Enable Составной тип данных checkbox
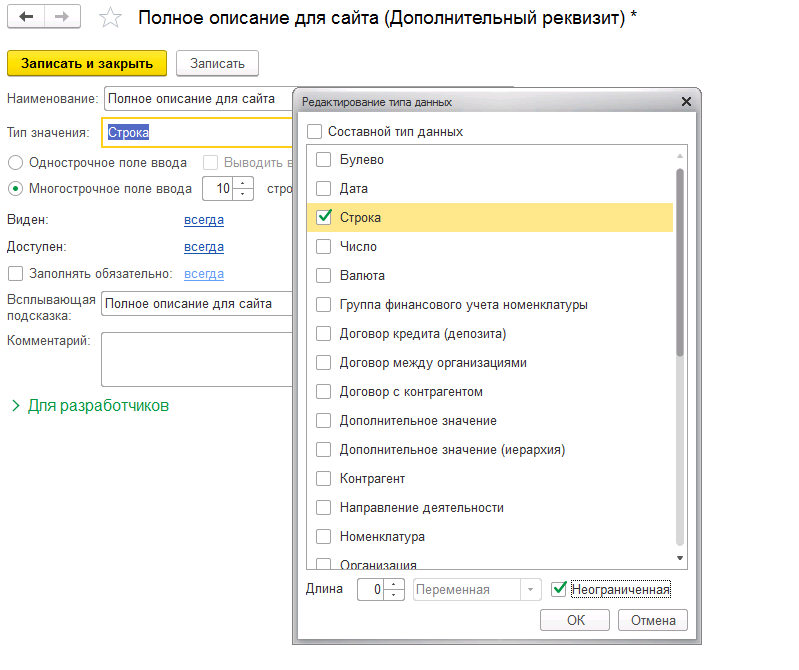The width and height of the screenshot is (799, 670). click(314, 131)
